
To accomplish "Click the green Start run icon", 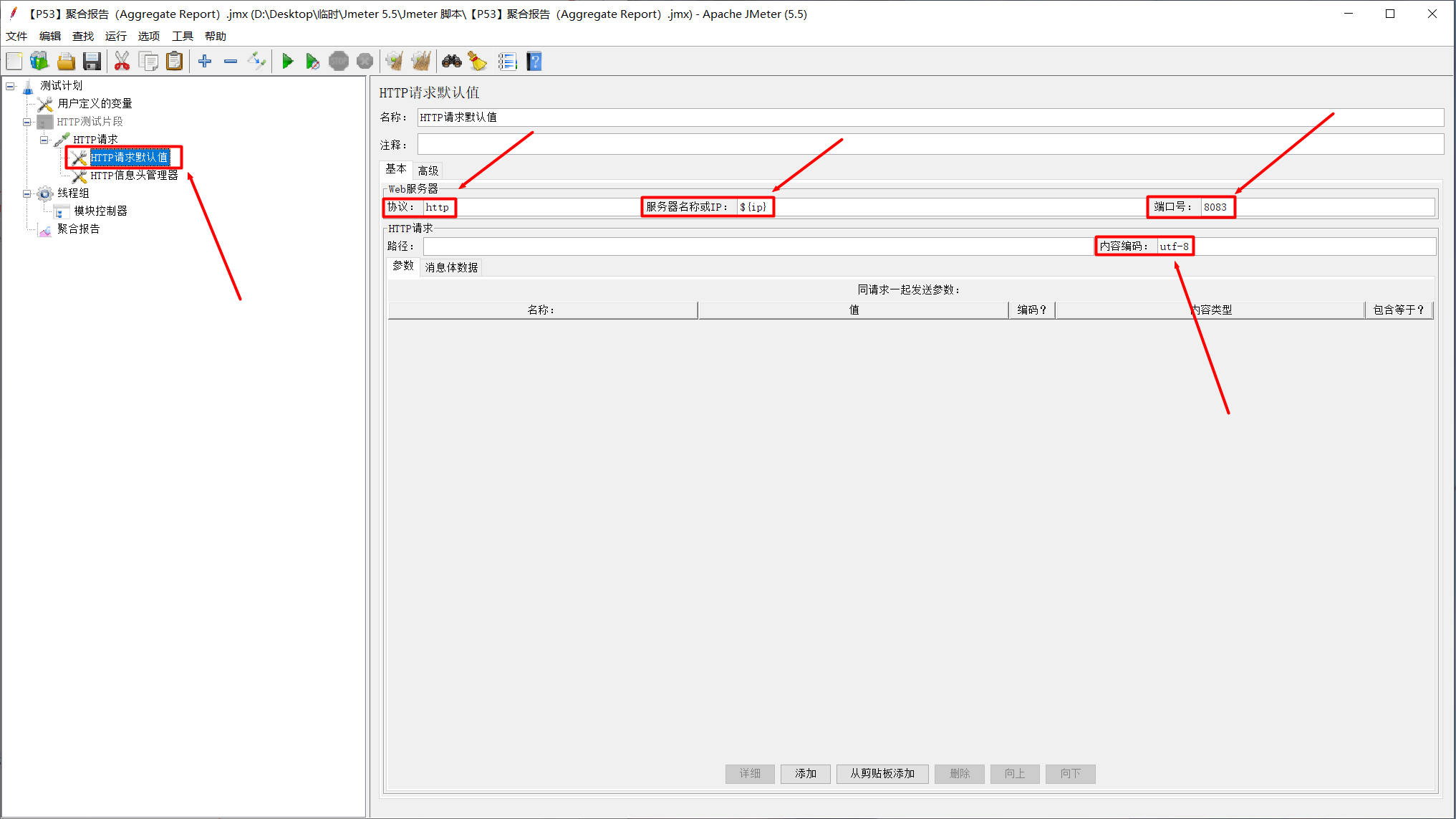I will pyautogui.click(x=287, y=62).
